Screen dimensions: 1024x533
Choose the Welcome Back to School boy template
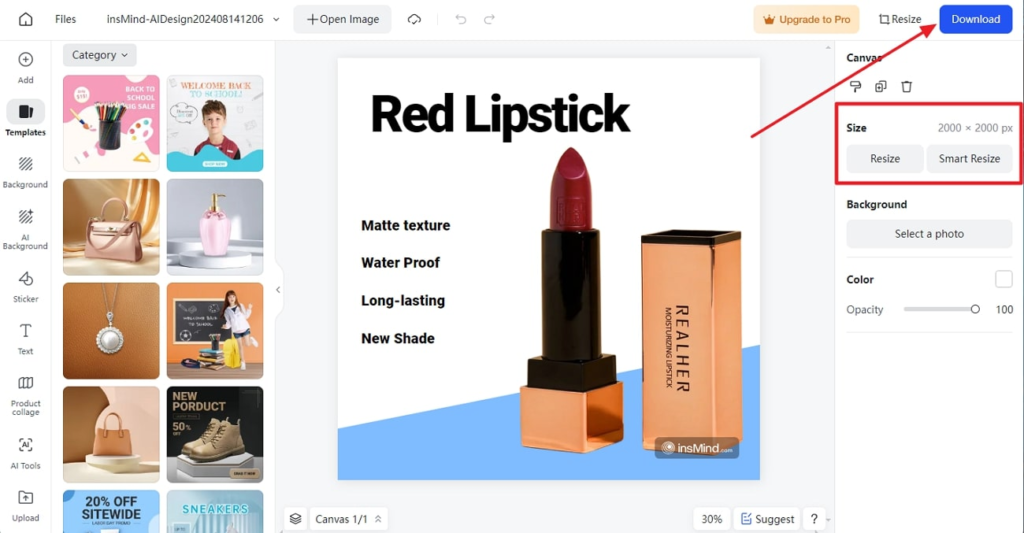[215, 123]
